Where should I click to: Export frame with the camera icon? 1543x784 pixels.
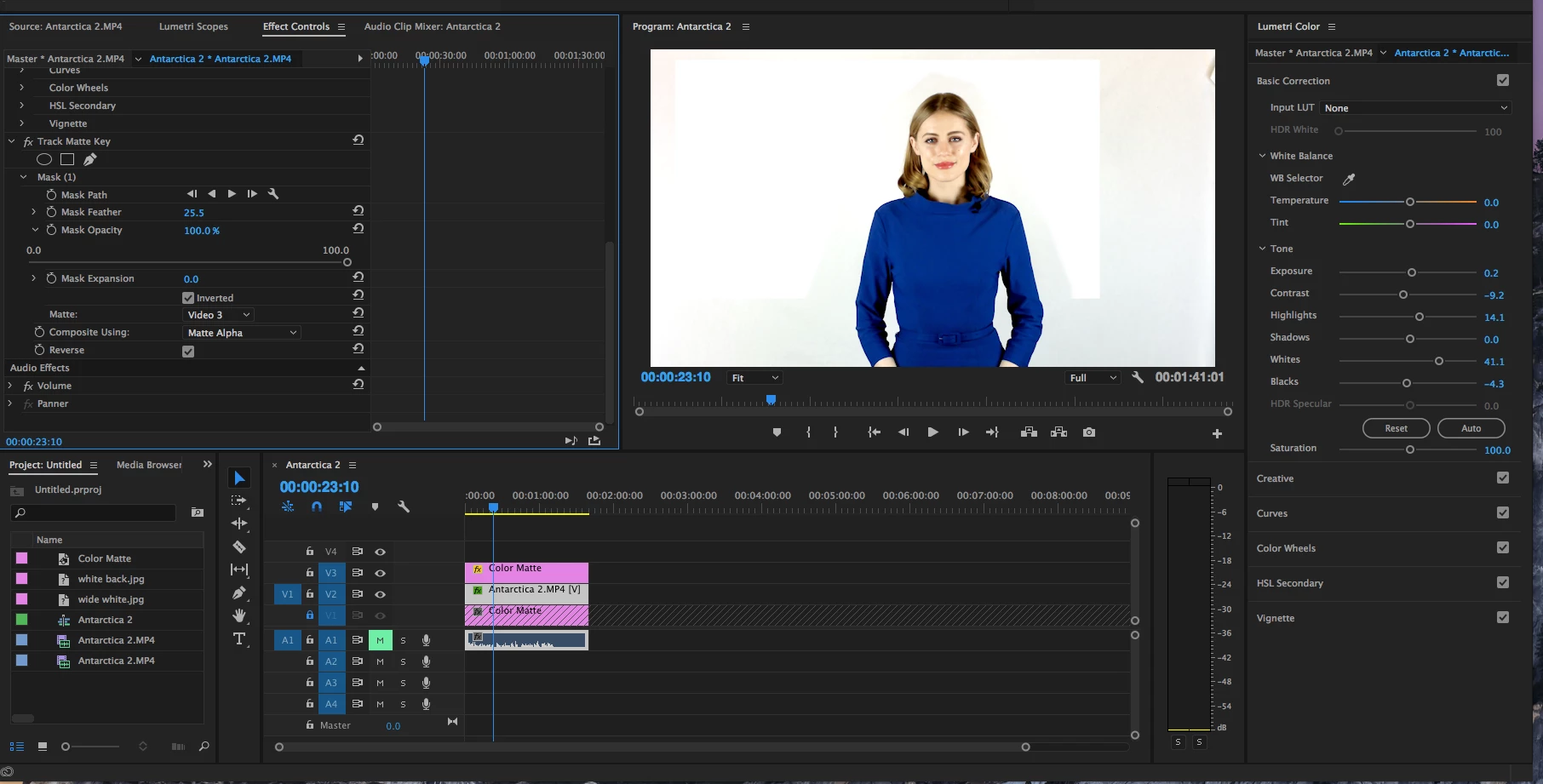tap(1088, 432)
